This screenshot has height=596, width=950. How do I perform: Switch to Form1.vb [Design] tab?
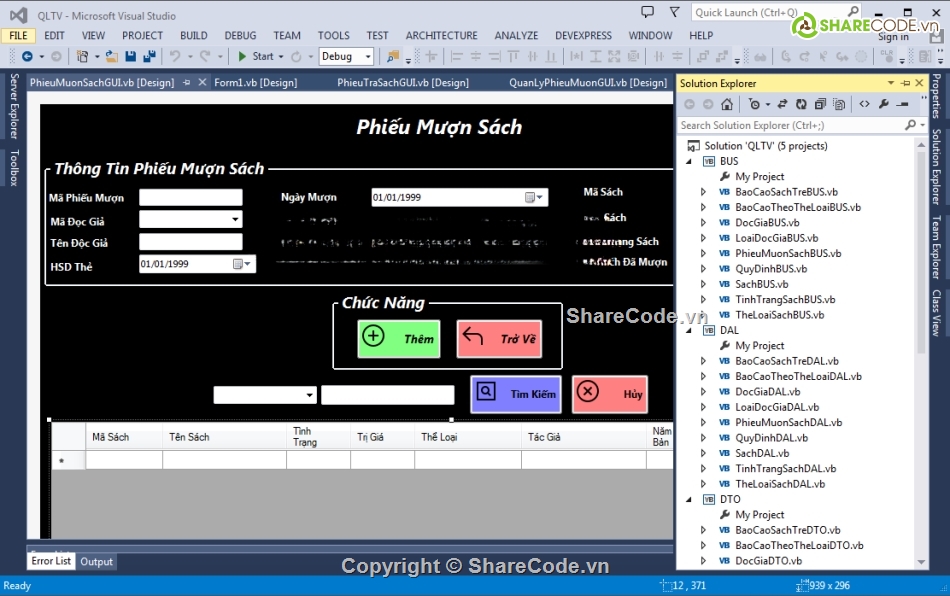click(256, 82)
